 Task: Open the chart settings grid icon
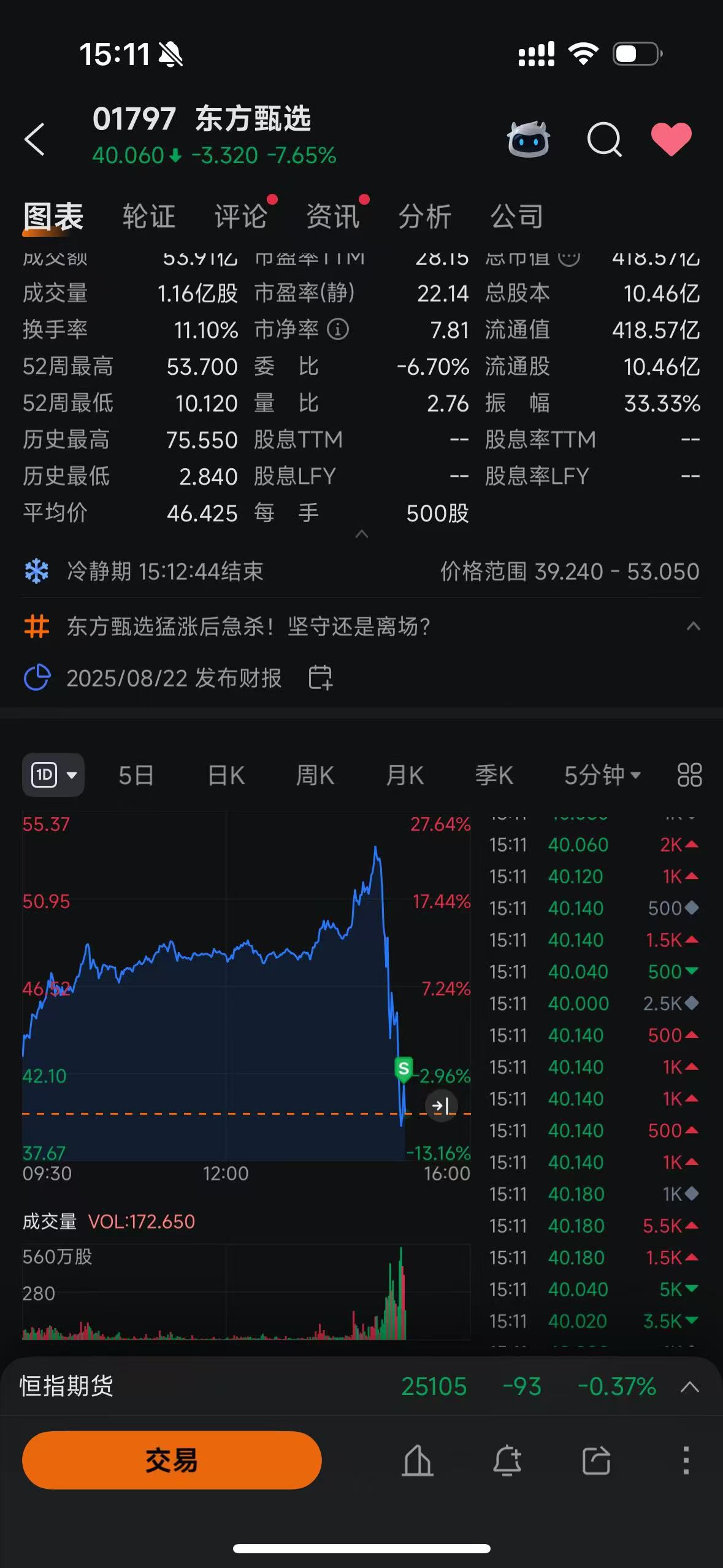click(689, 775)
